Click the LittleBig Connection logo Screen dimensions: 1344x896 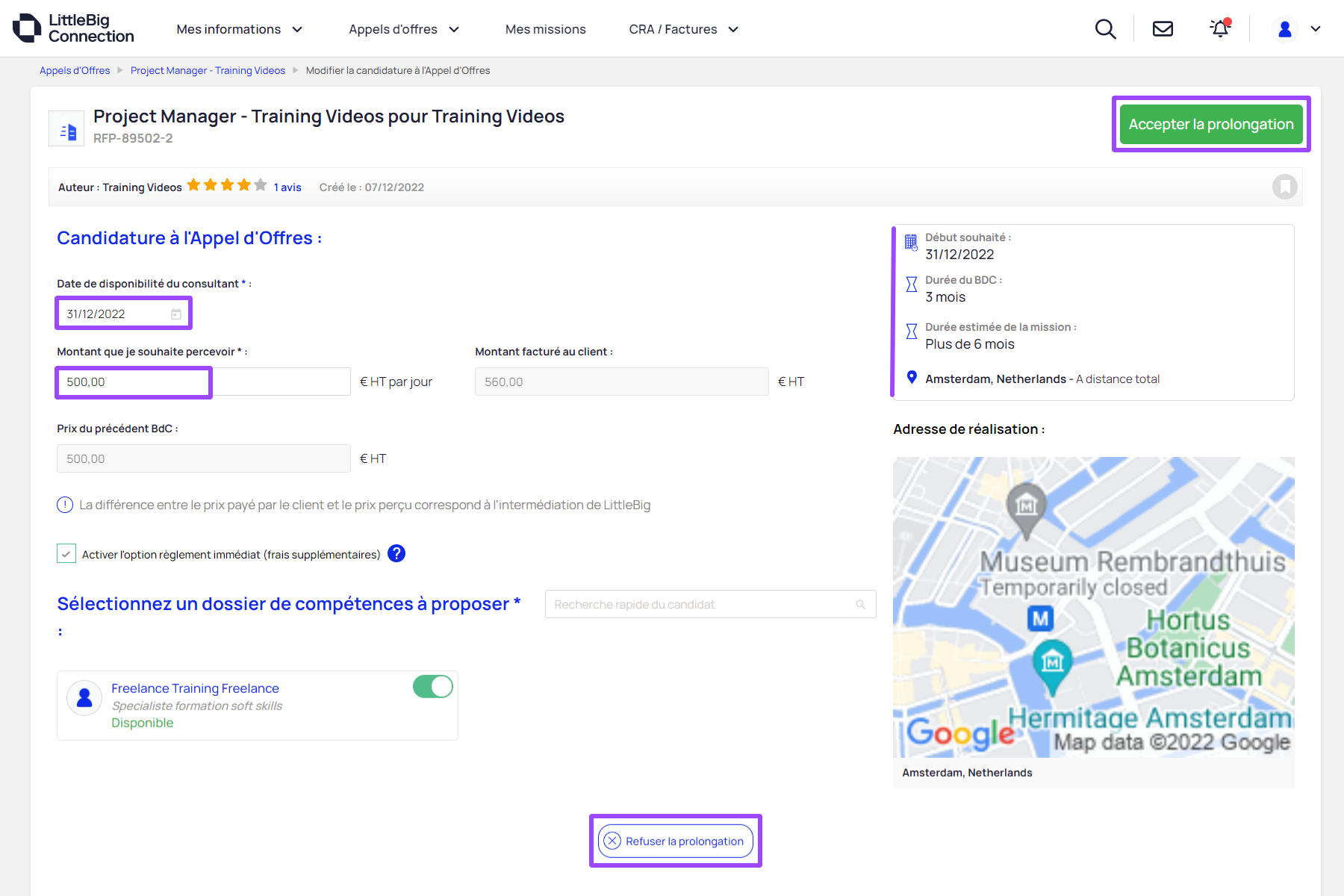click(73, 28)
